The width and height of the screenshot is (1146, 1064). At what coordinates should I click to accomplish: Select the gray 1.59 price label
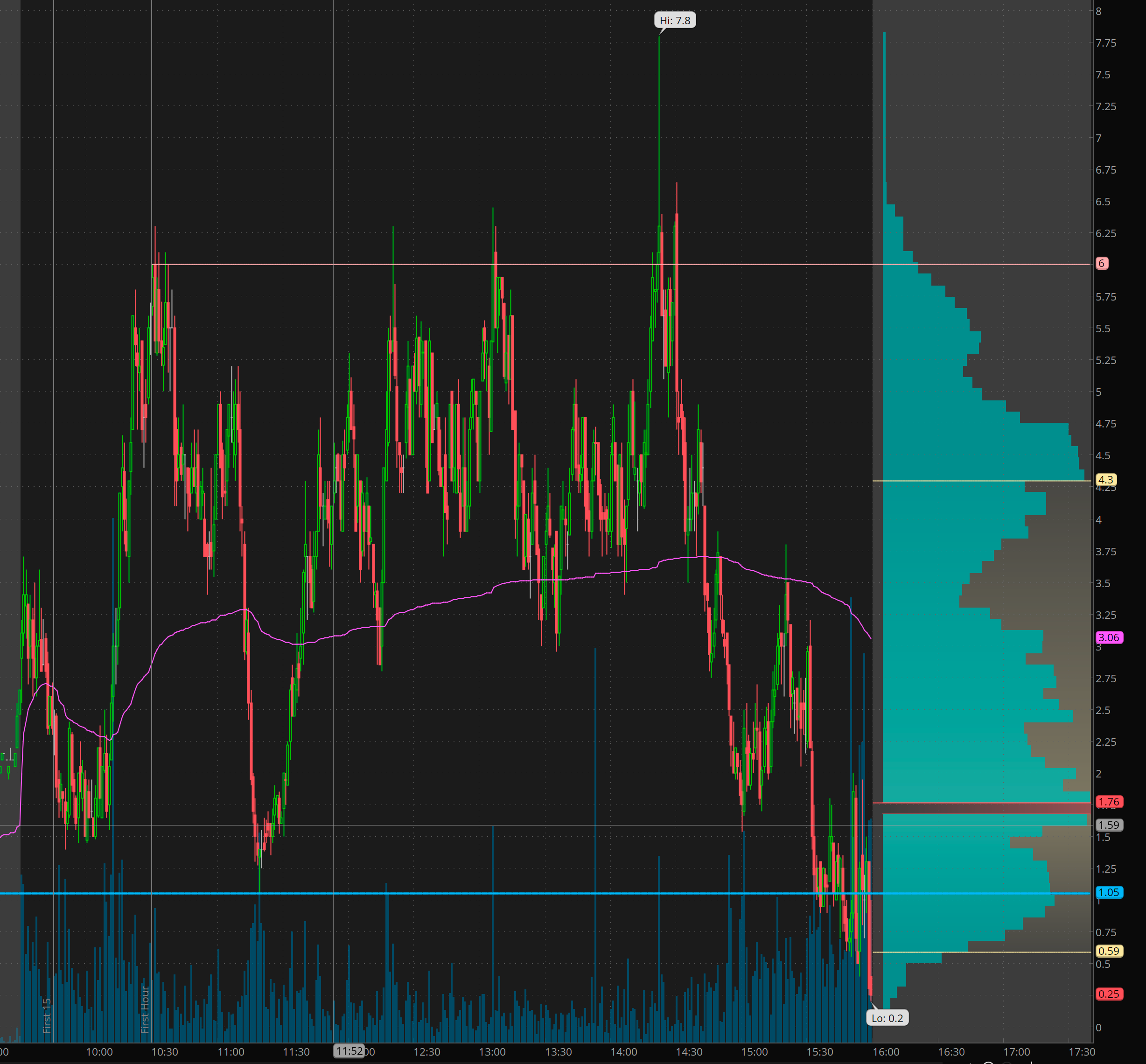(1109, 825)
